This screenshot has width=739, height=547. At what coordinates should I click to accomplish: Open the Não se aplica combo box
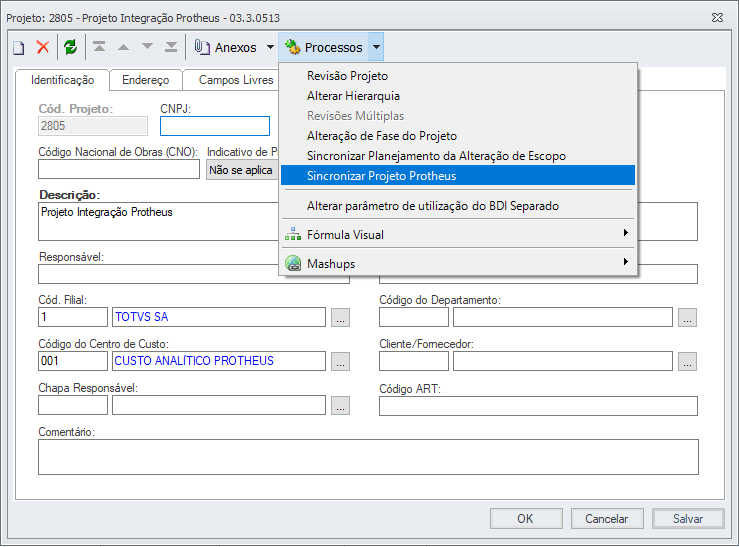coord(242,170)
